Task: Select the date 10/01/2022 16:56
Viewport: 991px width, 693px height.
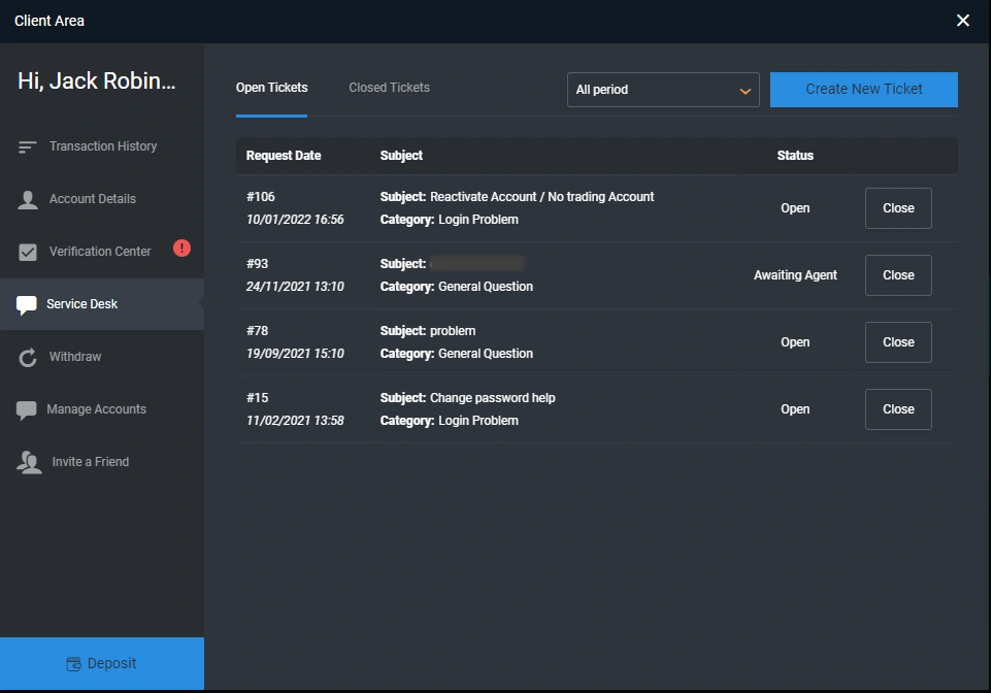Action: tap(295, 219)
